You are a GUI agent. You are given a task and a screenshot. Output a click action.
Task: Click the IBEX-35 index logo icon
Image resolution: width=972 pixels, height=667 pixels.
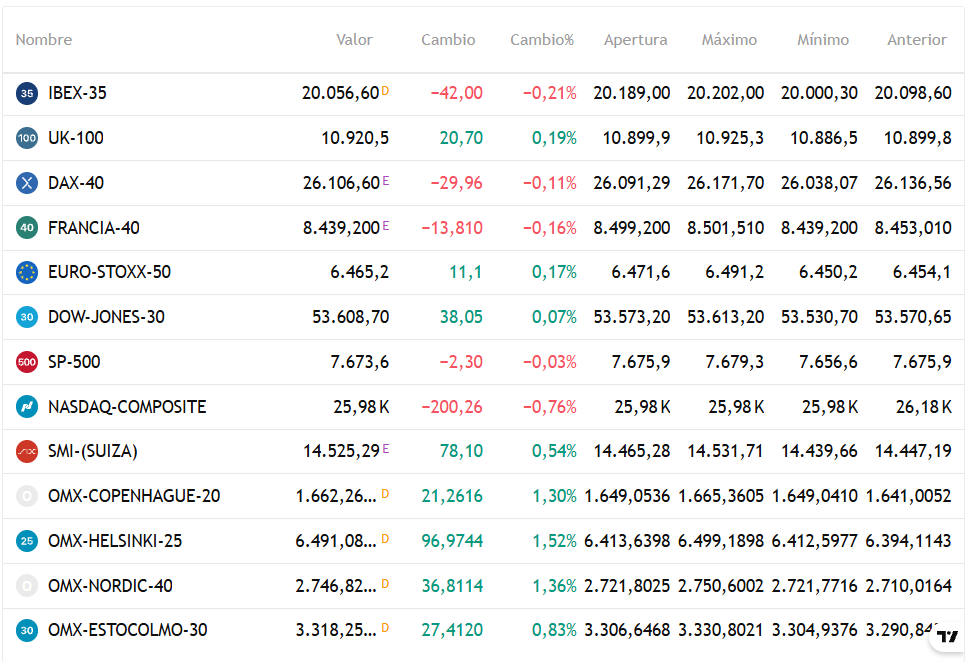27,94
